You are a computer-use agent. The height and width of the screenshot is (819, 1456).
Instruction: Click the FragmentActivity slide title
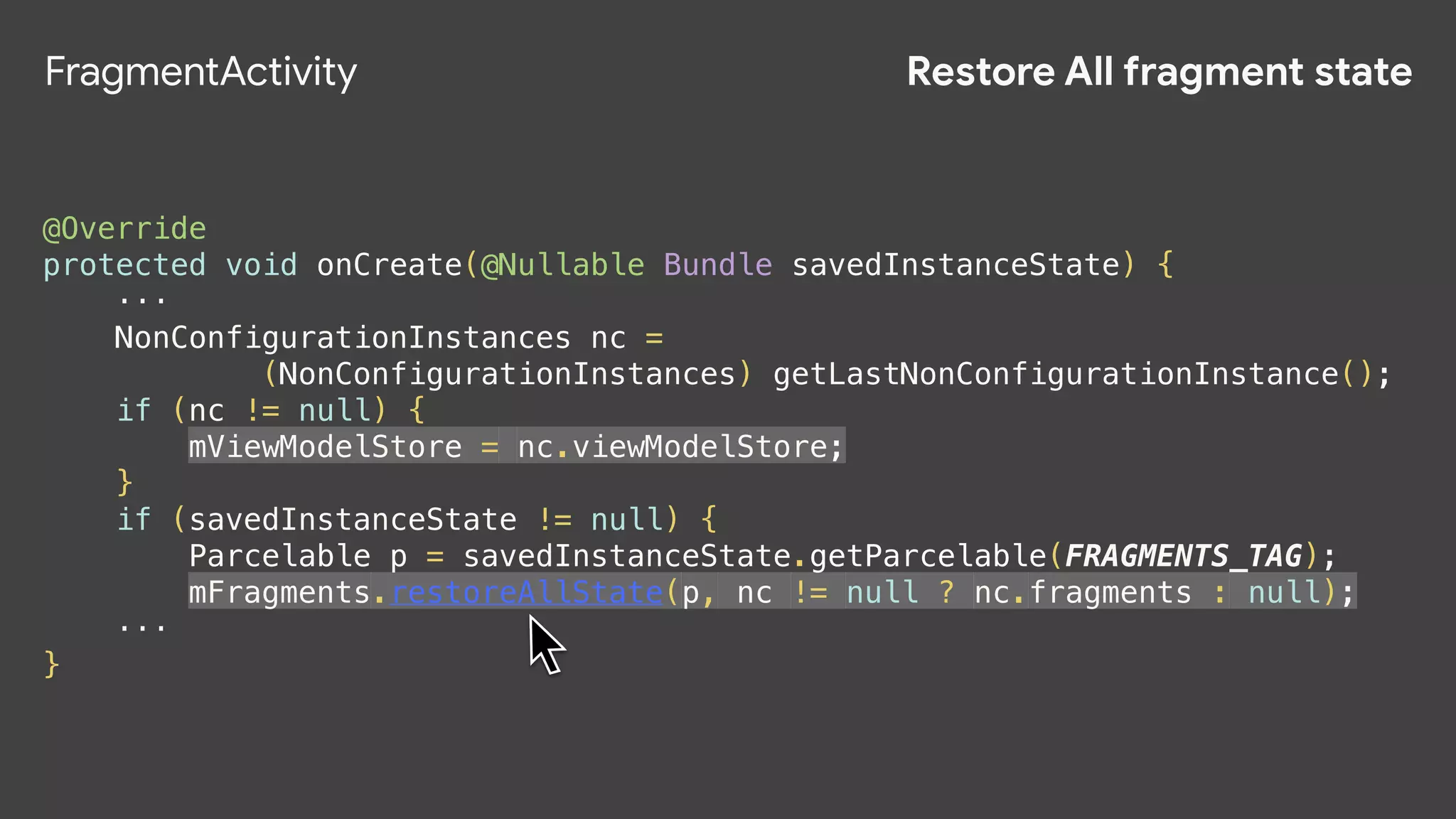tap(201, 73)
